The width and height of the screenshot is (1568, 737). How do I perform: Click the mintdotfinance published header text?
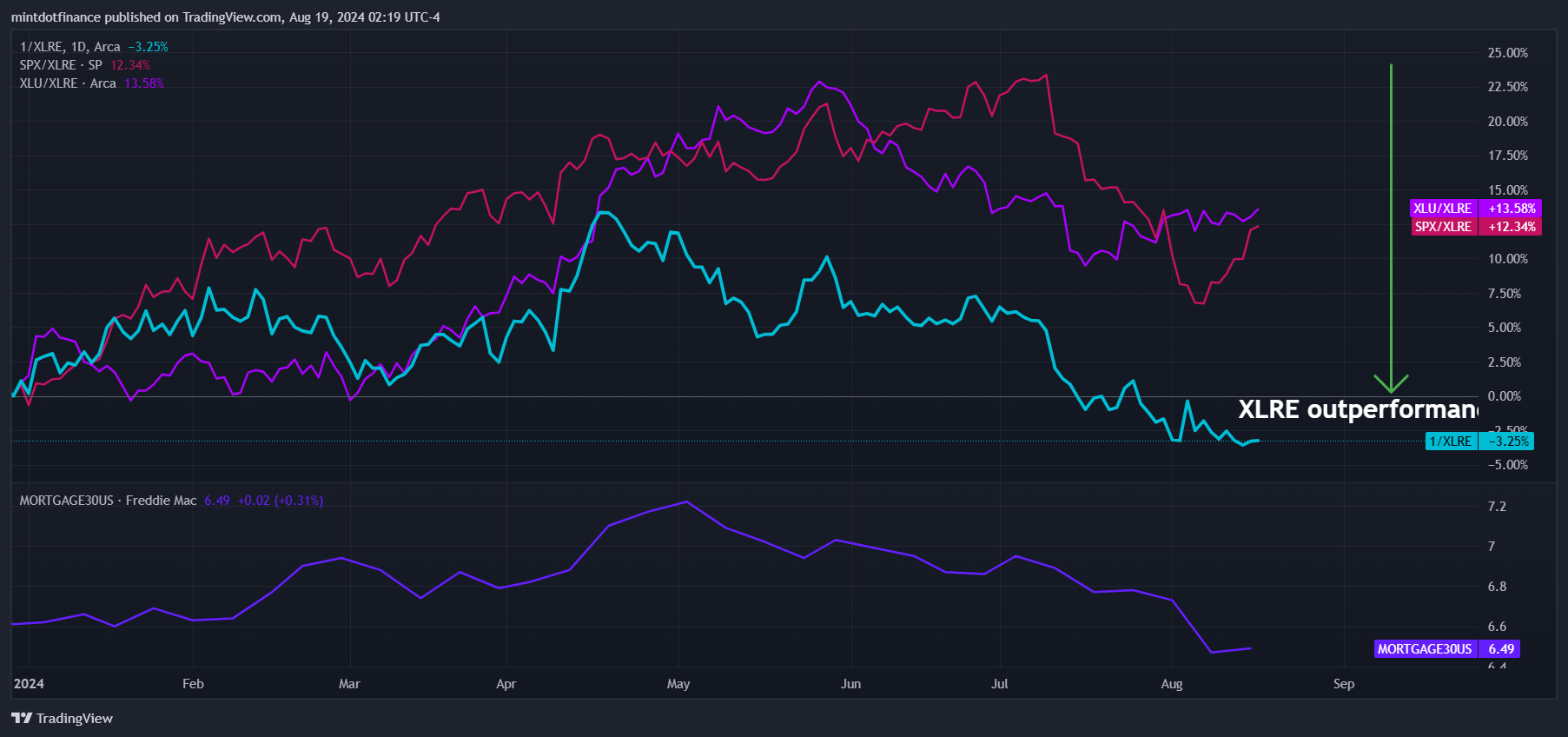tap(226, 17)
